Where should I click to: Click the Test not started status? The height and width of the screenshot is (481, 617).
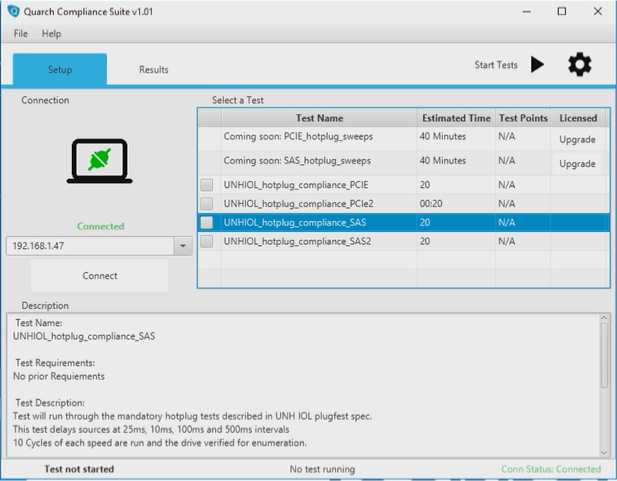pos(79,469)
